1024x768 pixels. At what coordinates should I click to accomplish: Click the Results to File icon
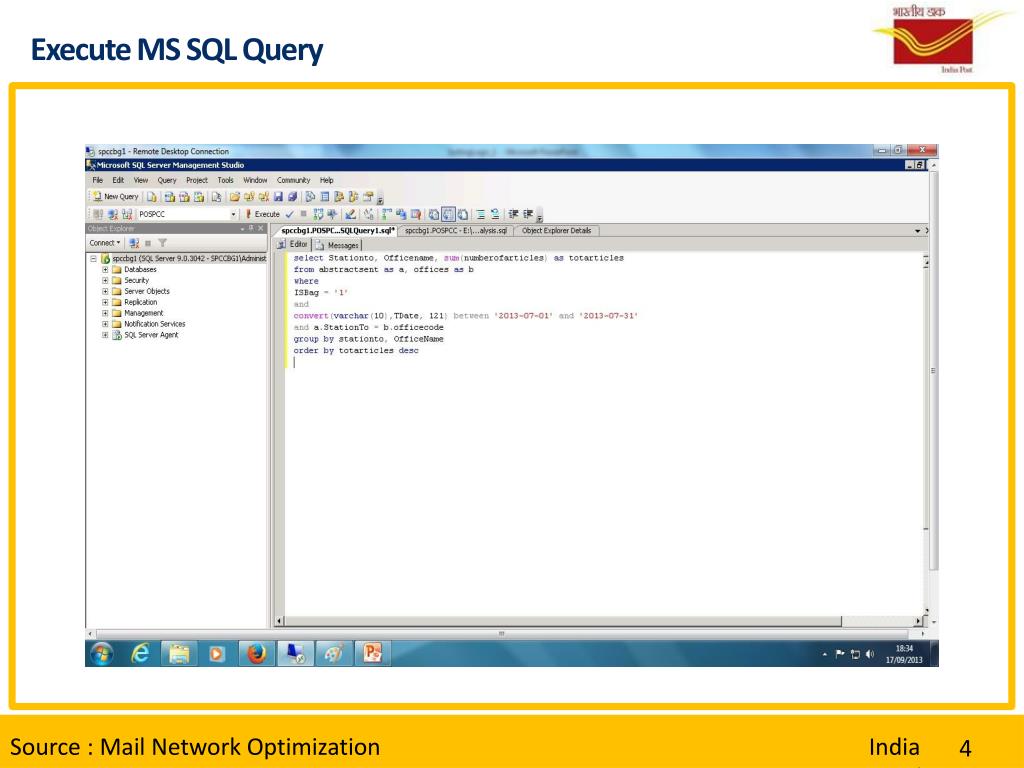point(462,214)
